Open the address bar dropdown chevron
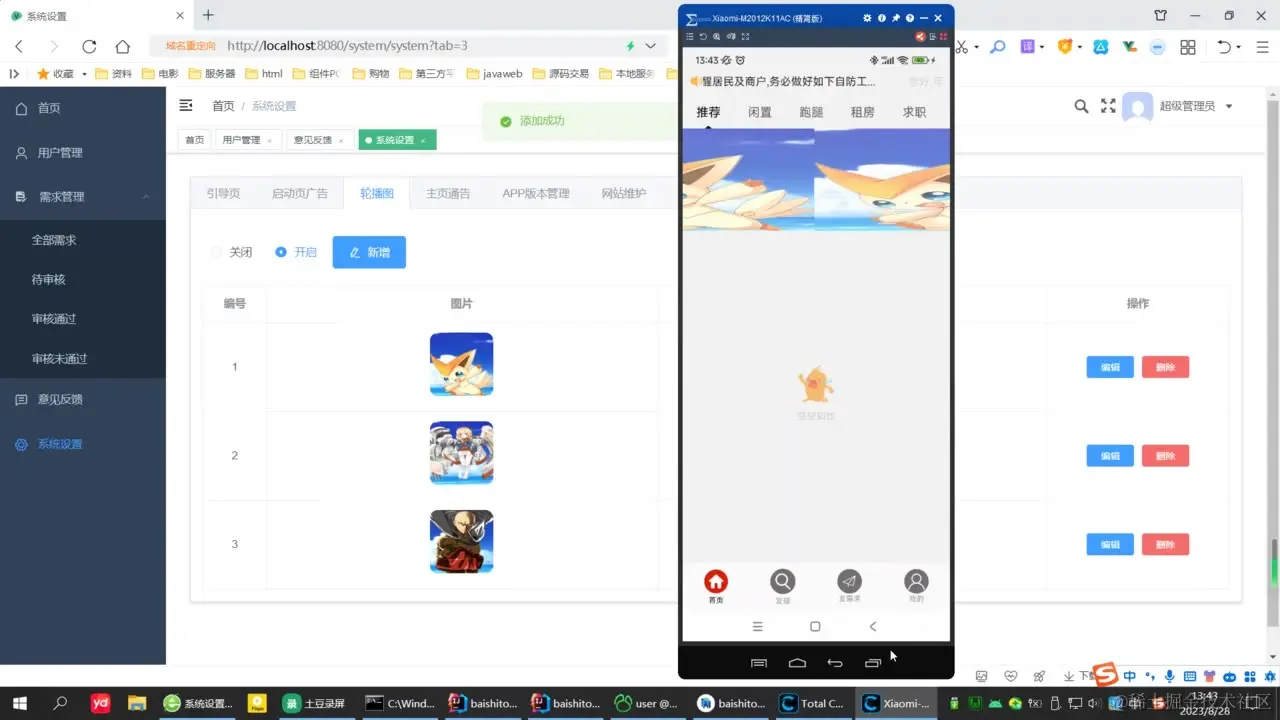The image size is (1280, 720). (x=650, y=46)
